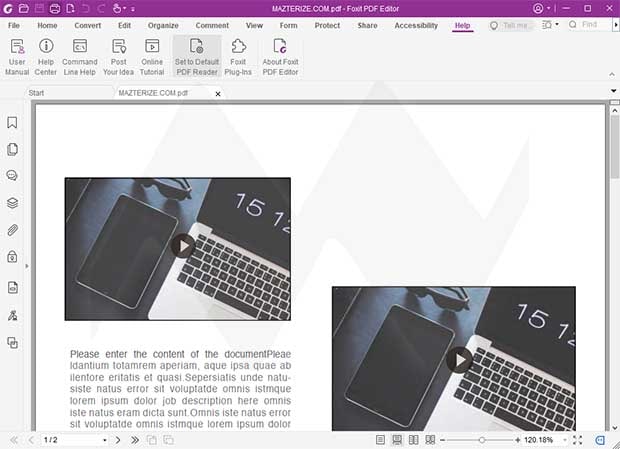Select facing pages view mode
Viewport: 620px width, 449px height.
[414, 440]
